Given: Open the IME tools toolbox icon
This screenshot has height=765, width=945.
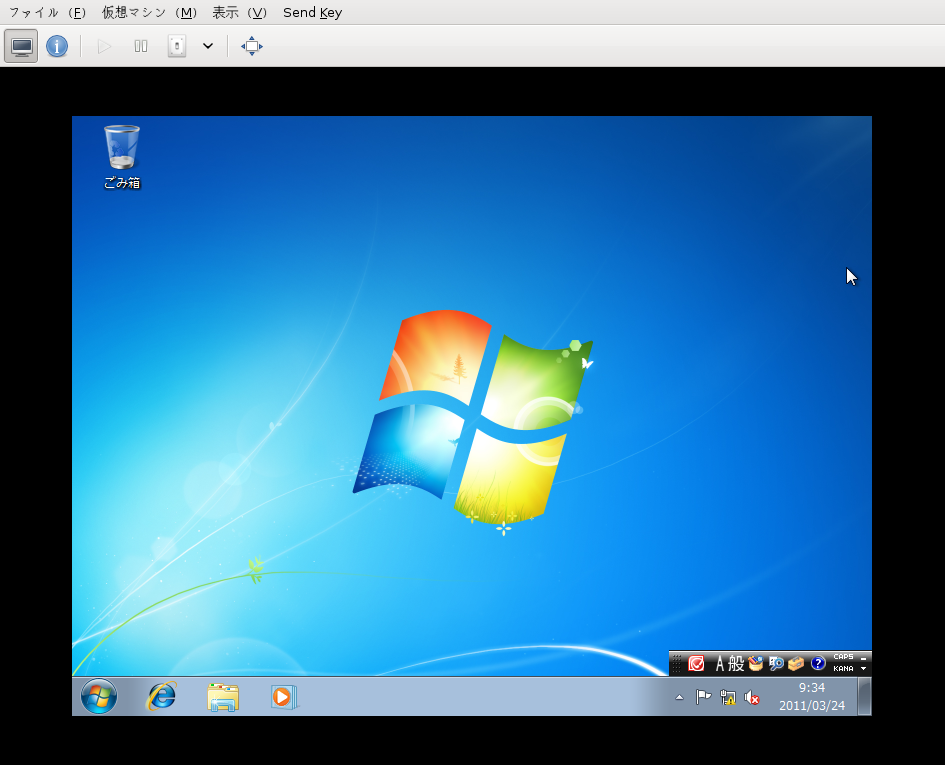Looking at the screenshot, I should point(796,664).
